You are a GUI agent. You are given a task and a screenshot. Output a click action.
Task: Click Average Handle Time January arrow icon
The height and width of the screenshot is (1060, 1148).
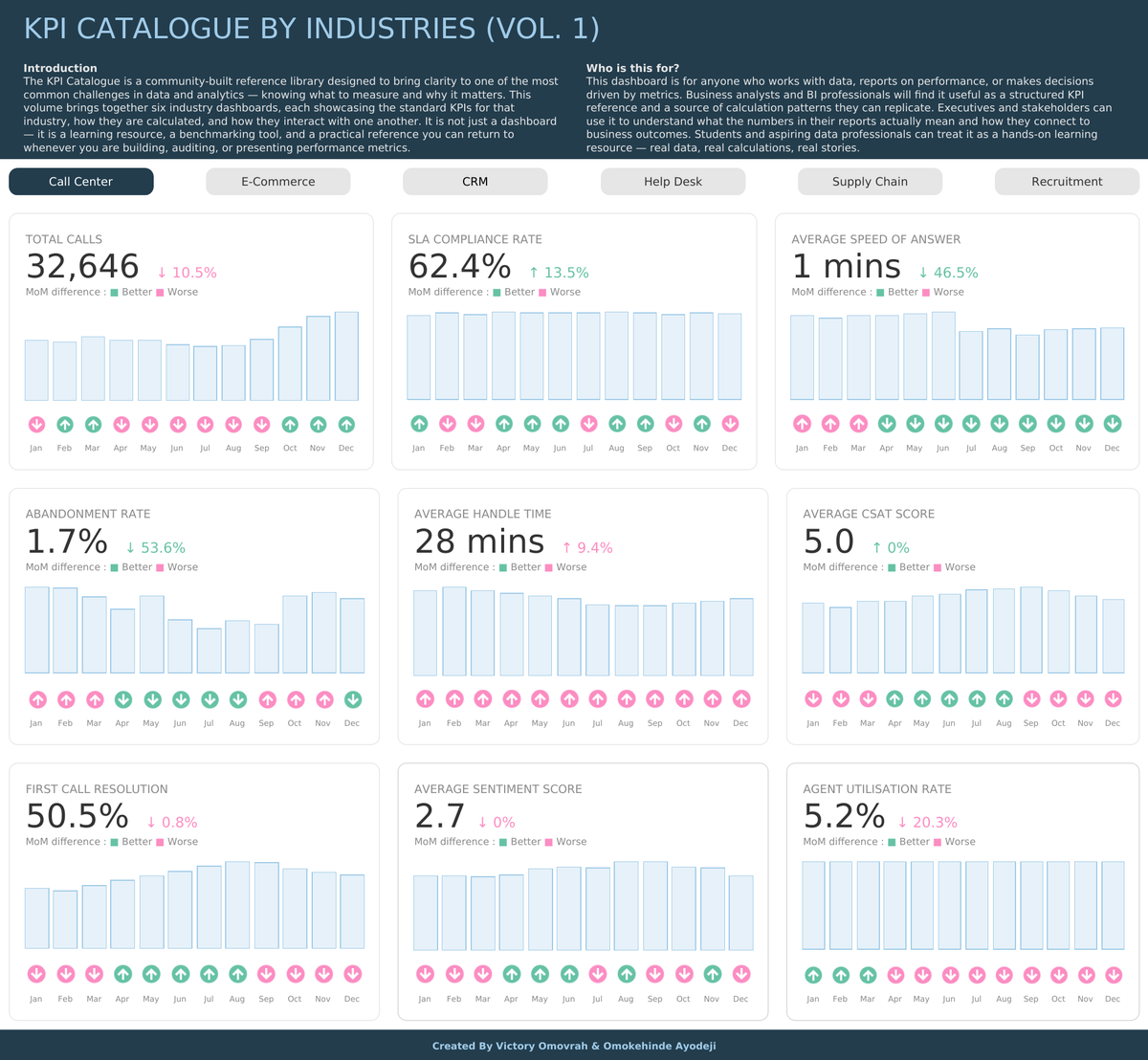425,699
